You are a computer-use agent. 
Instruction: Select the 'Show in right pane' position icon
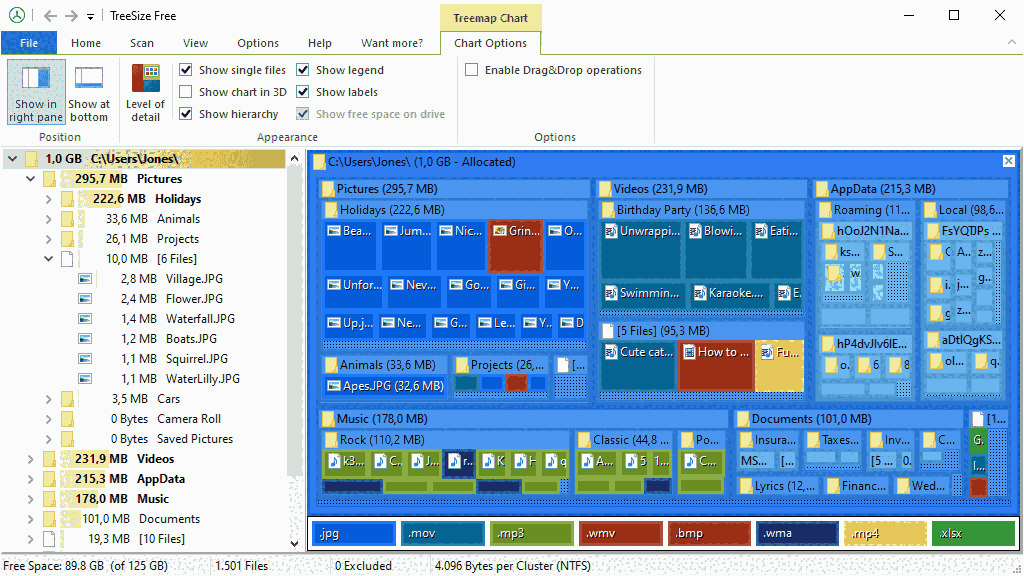[35, 91]
